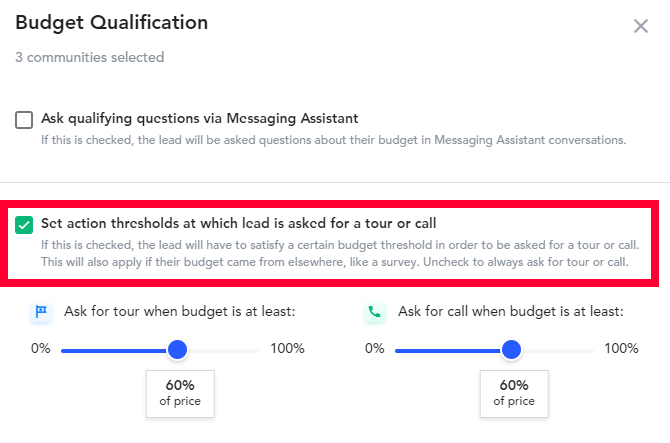Click the tour budget slider handle
Screen dimensions: 670x443
pyautogui.click(x=177, y=350)
